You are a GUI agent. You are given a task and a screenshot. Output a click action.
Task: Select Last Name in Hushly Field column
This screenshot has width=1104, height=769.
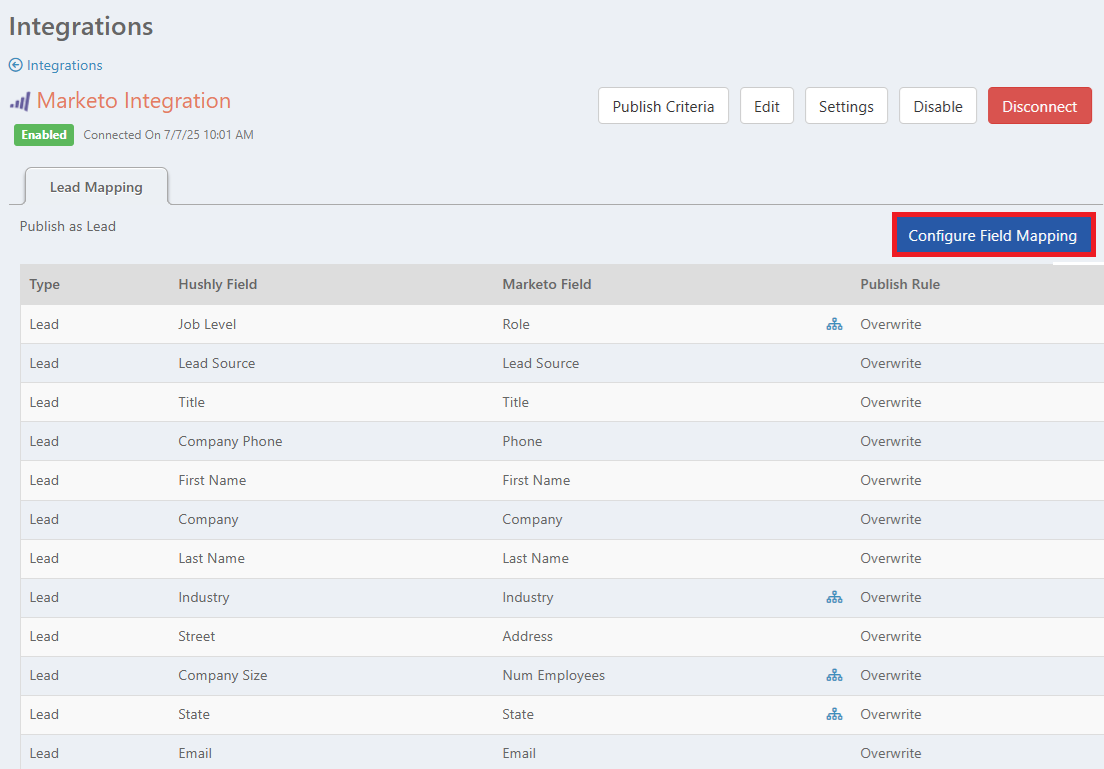[211, 558]
